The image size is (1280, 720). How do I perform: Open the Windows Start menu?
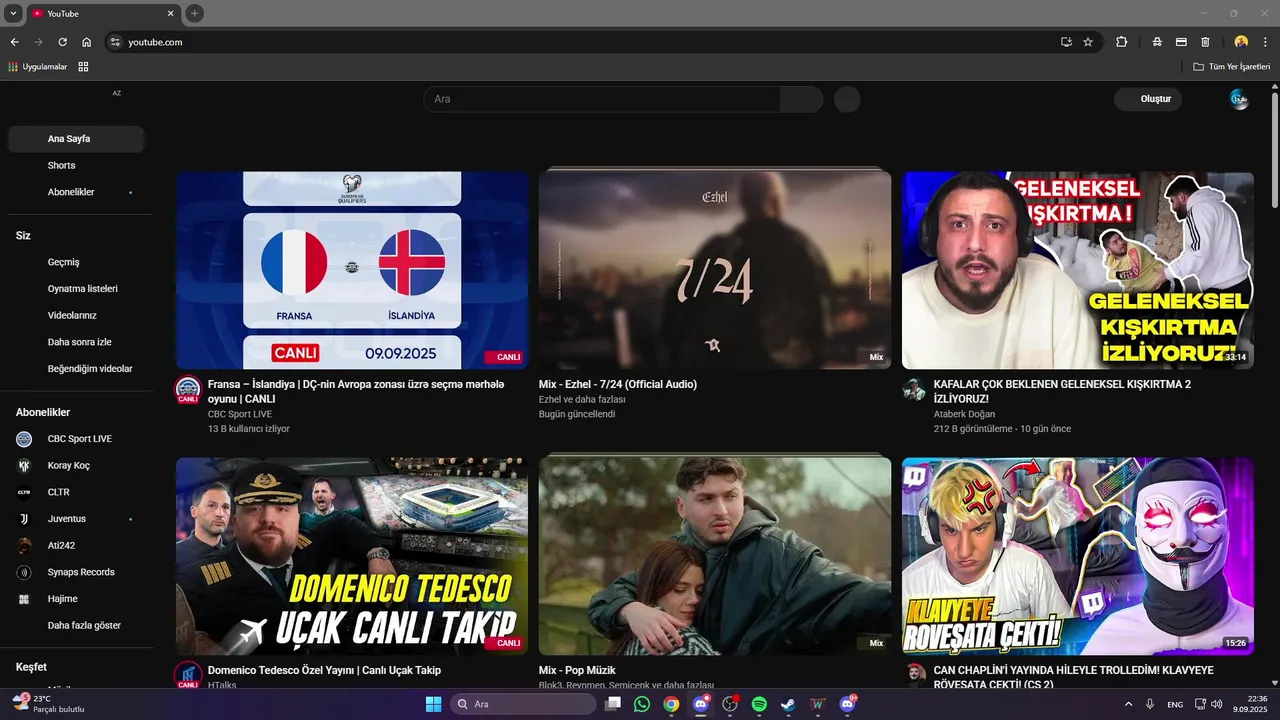pyautogui.click(x=433, y=704)
